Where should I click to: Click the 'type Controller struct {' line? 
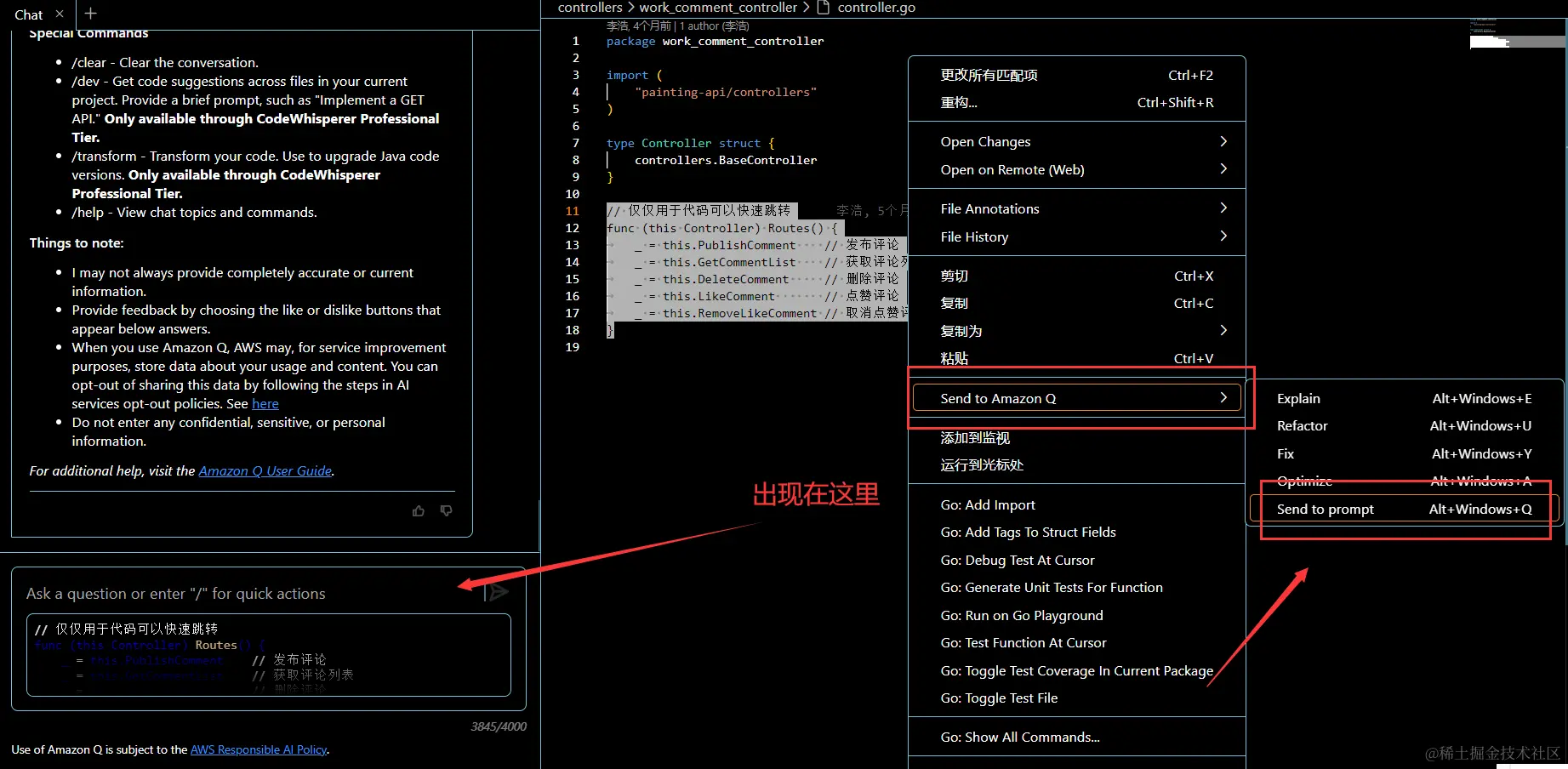pyautogui.click(x=690, y=143)
